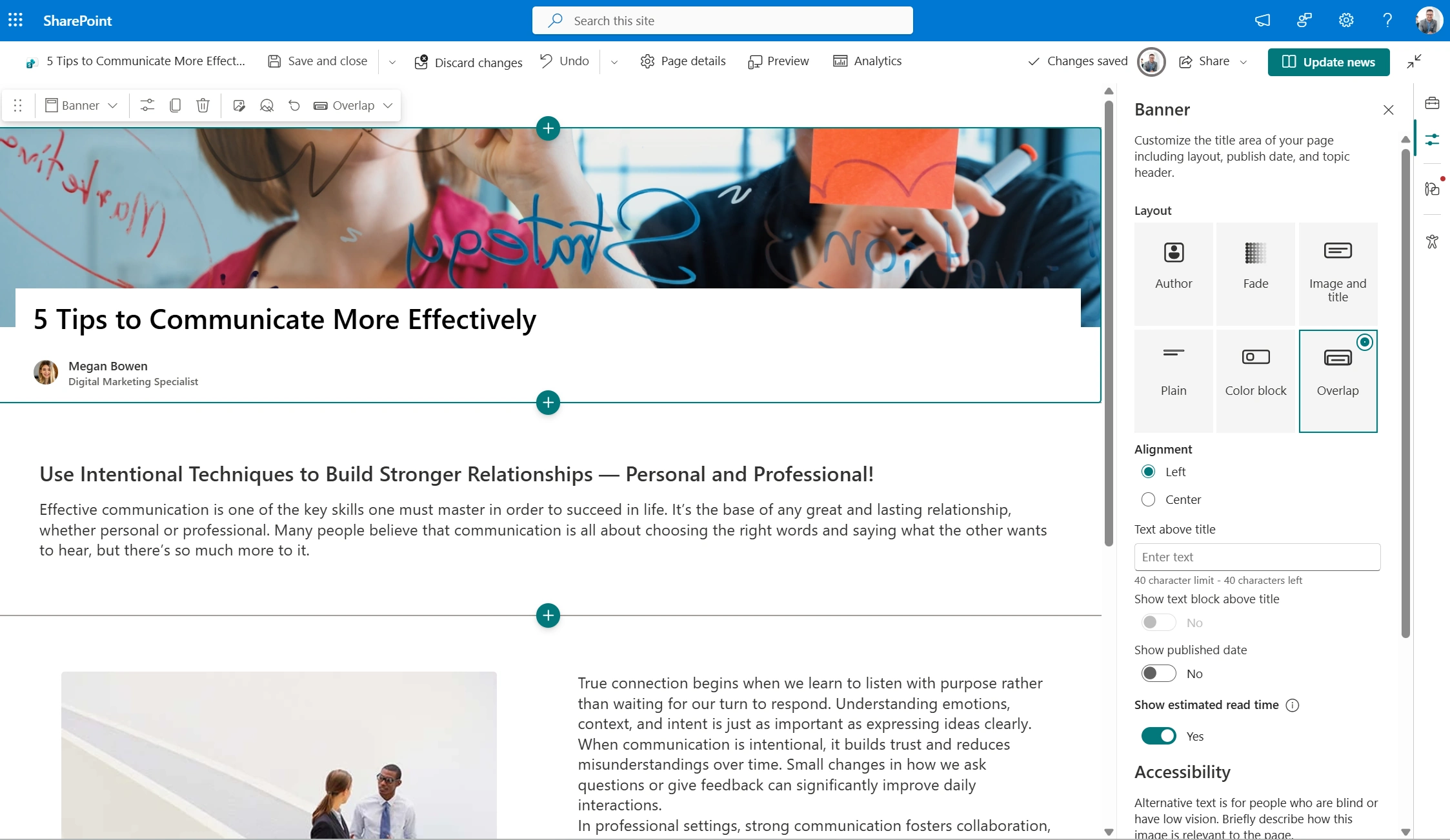The width and height of the screenshot is (1450, 840).
Task: Open the Accessibility assistant panel
Action: pos(1432,241)
